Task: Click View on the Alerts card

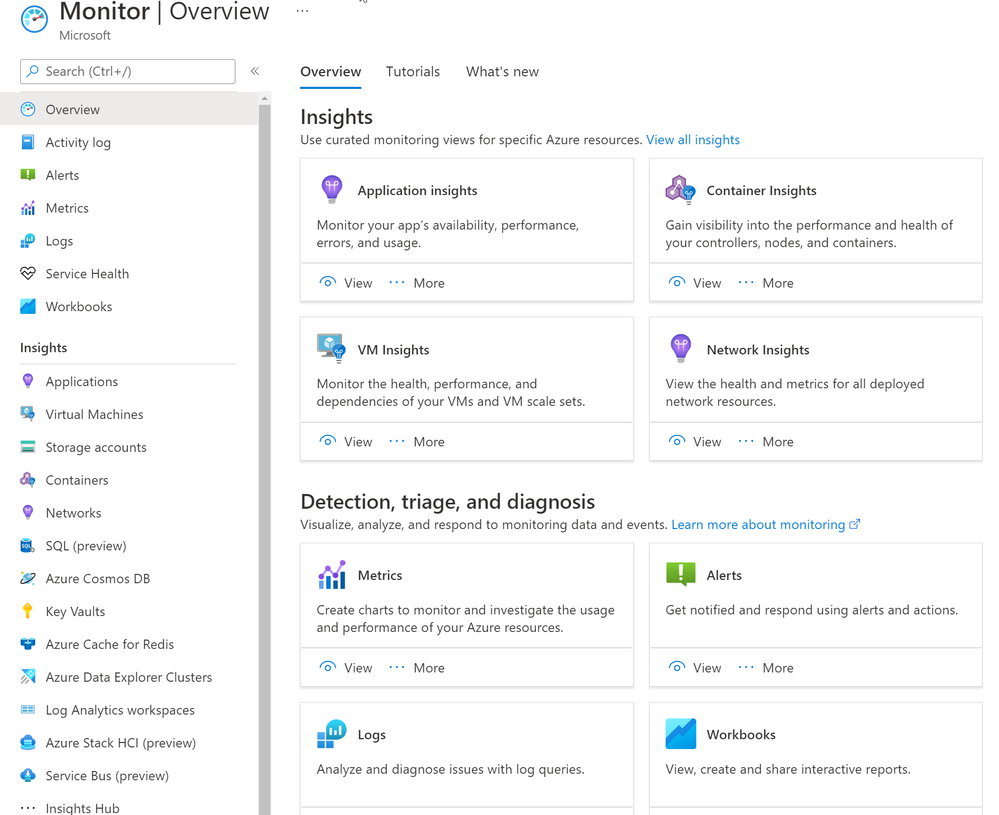Action: tap(694, 668)
